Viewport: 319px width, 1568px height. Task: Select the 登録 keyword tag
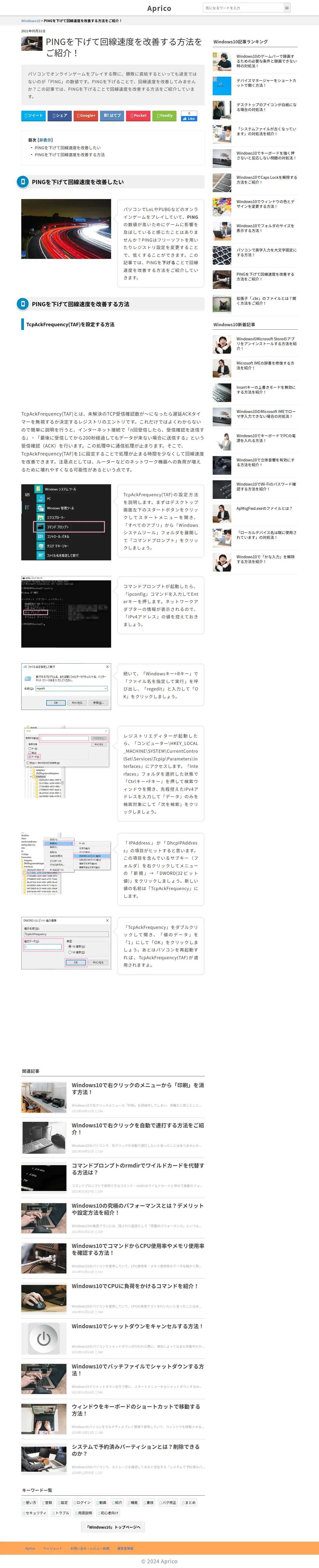pyautogui.click(x=47, y=1502)
